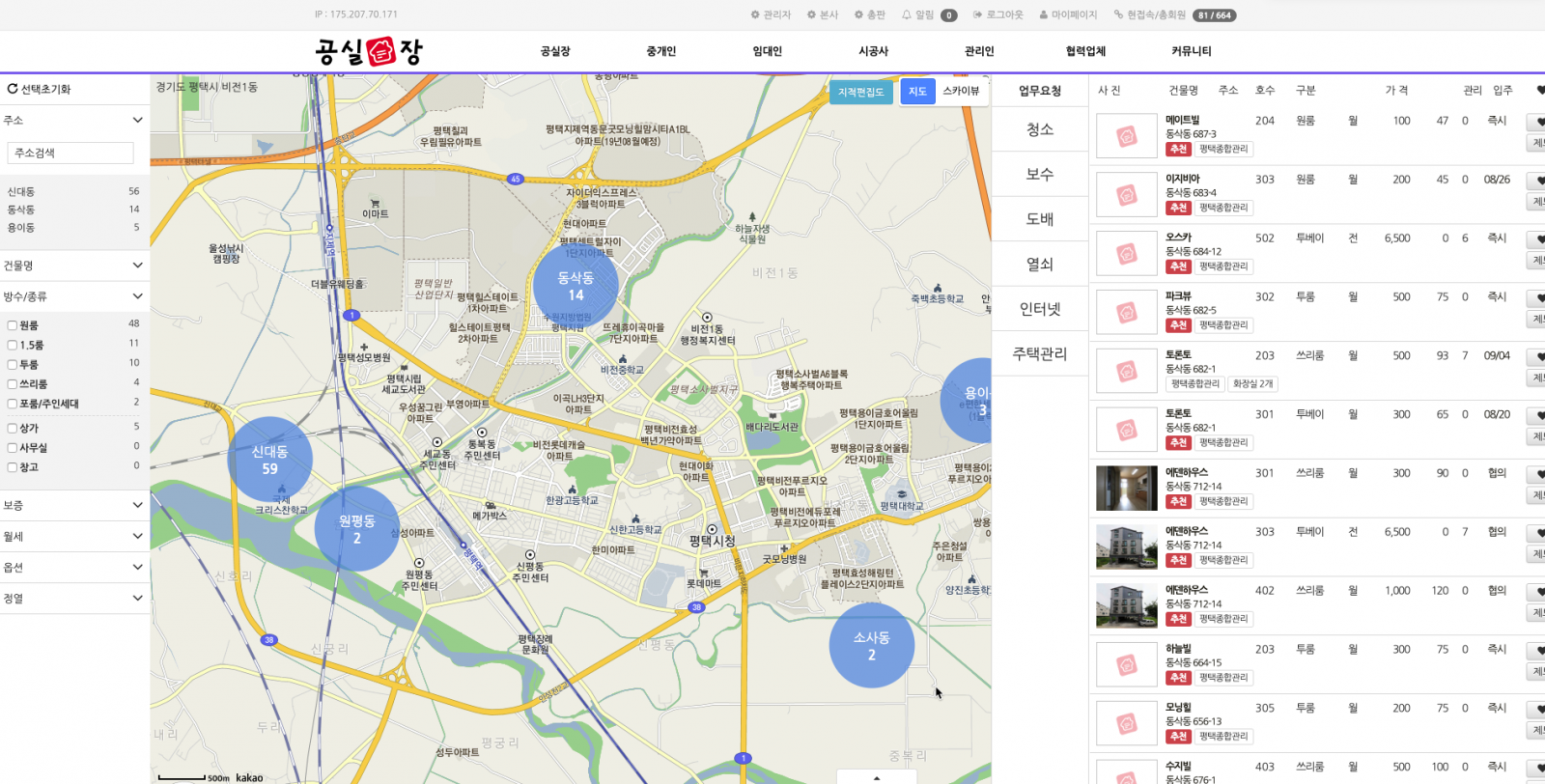Click the 관리자 gear icon
Viewport: 1545px width, 784px height.
coord(755,14)
